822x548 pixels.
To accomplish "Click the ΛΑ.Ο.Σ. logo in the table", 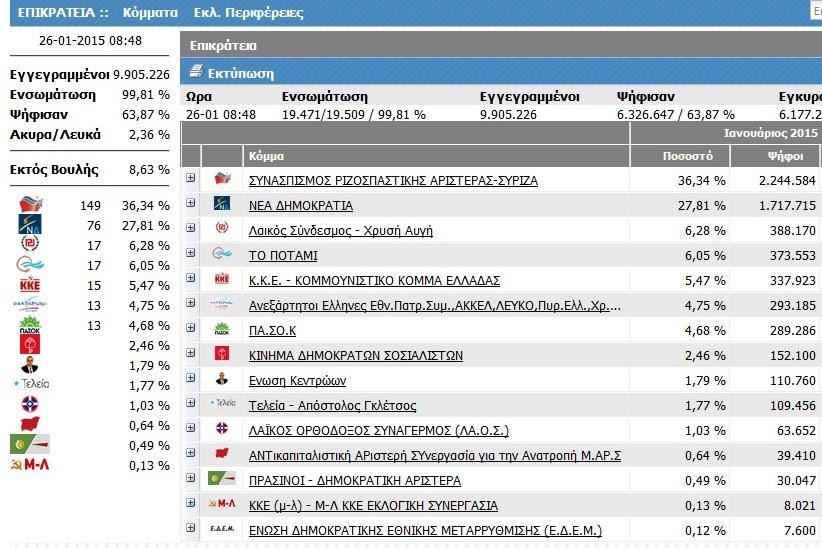I will click(x=222, y=428).
